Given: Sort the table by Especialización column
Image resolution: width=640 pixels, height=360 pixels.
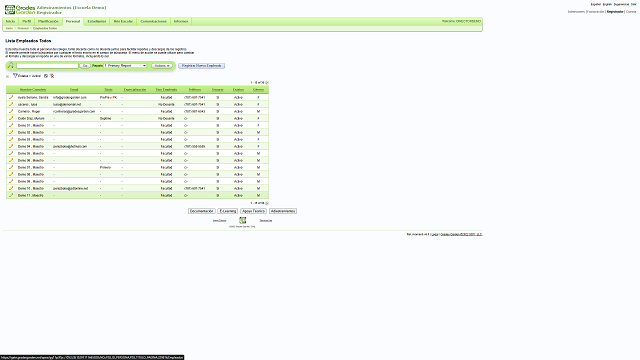Looking at the screenshot, I should 135,89.
